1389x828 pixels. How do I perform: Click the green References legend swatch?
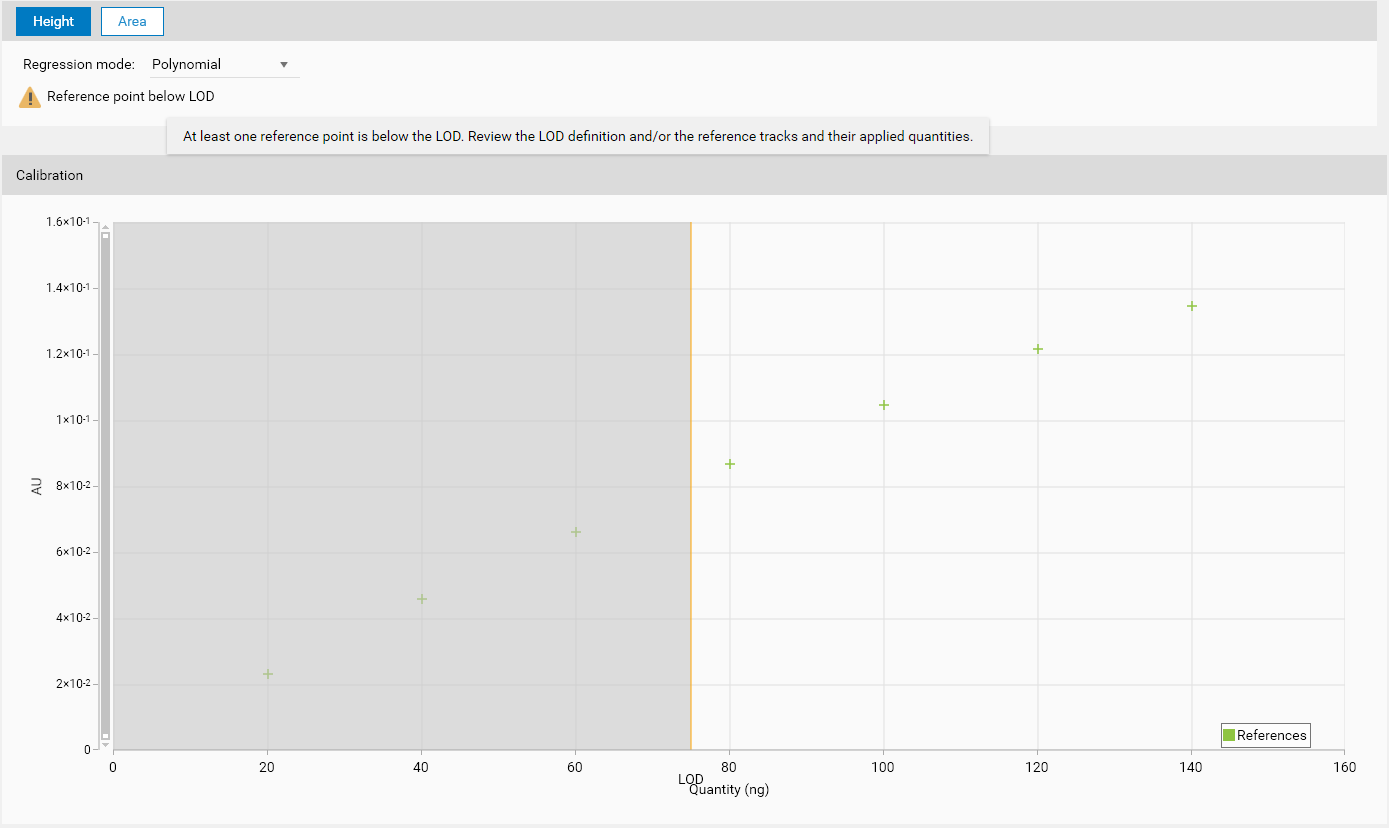point(1229,736)
